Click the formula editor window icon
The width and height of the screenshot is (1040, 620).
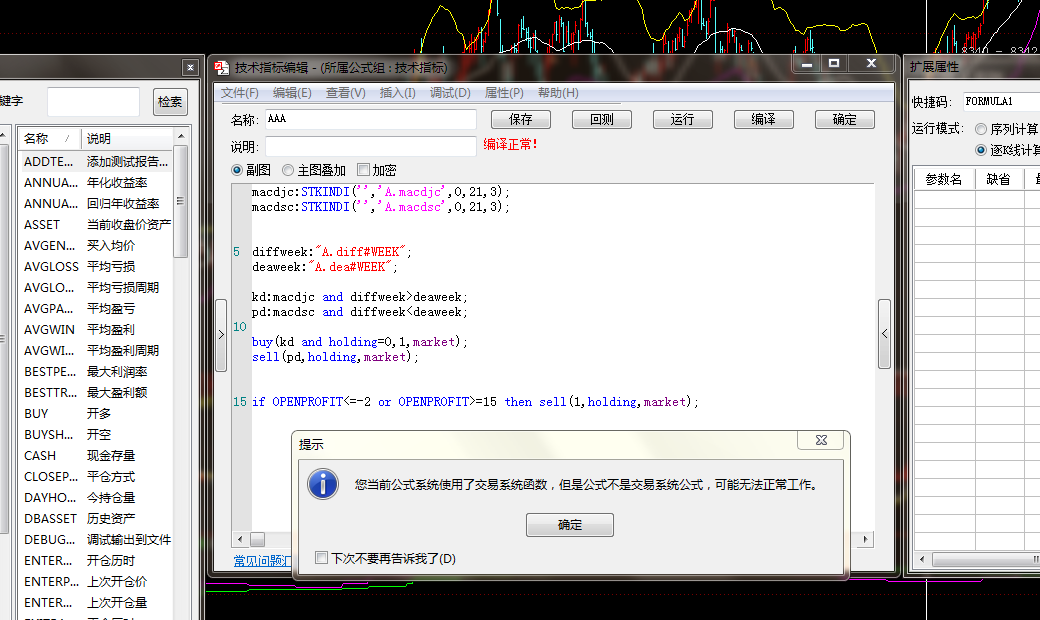(222, 67)
